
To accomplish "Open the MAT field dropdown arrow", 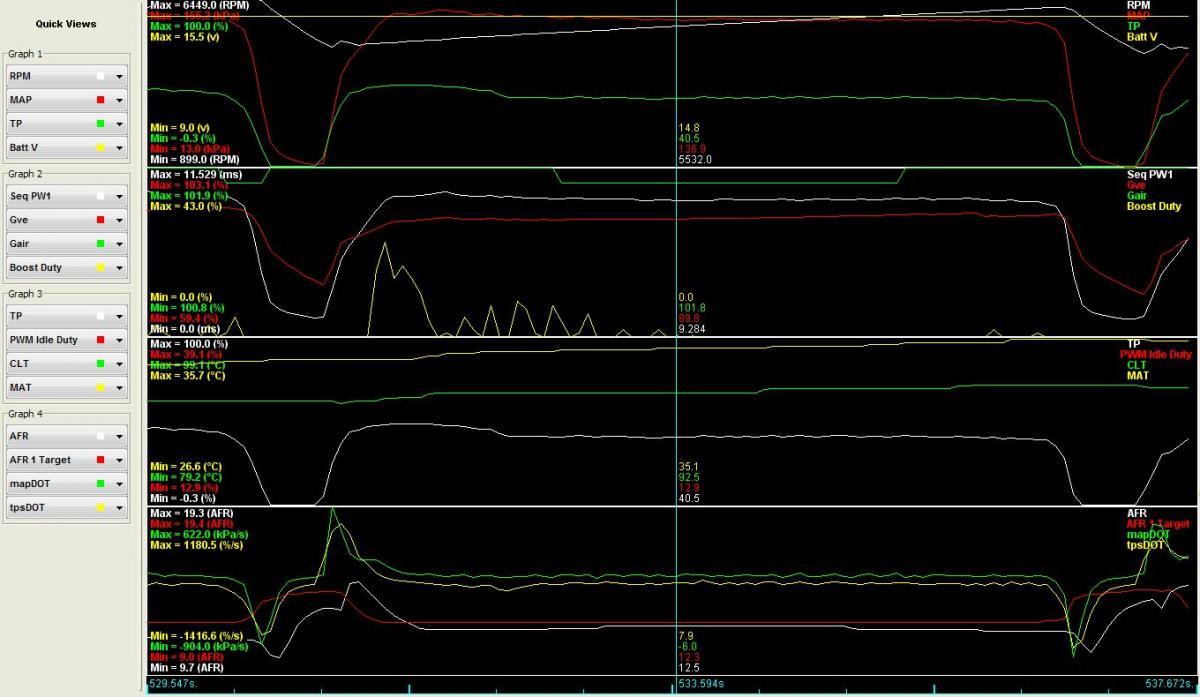I will coord(119,388).
